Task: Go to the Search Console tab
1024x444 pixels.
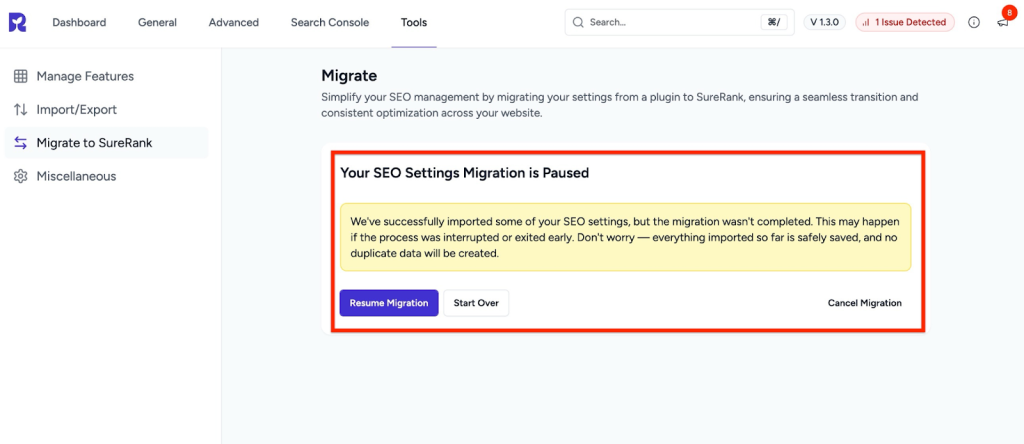Action: pyautogui.click(x=330, y=22)
